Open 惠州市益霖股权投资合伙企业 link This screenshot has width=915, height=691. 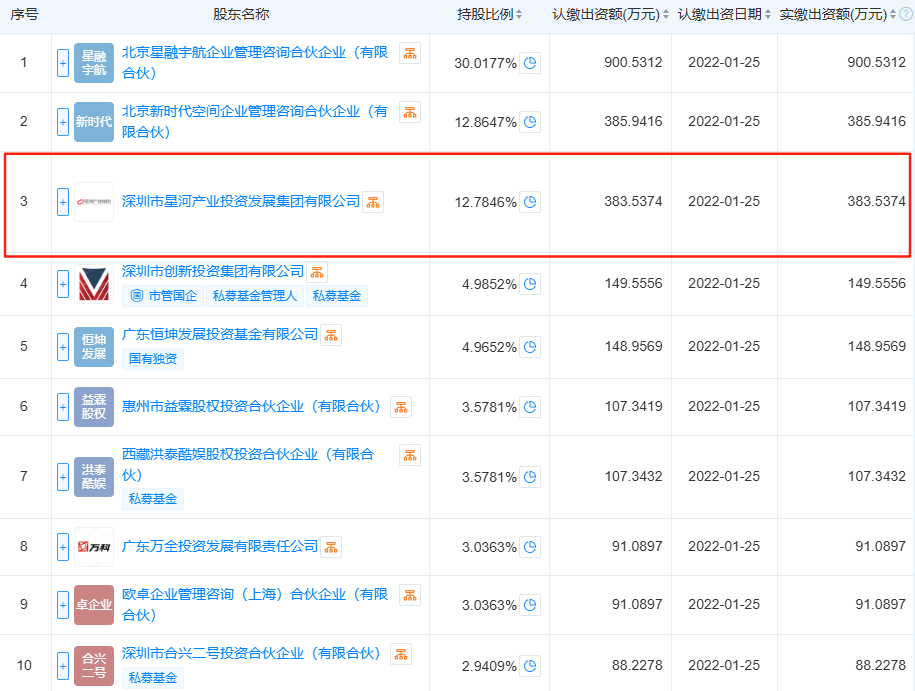click(251, 407)
